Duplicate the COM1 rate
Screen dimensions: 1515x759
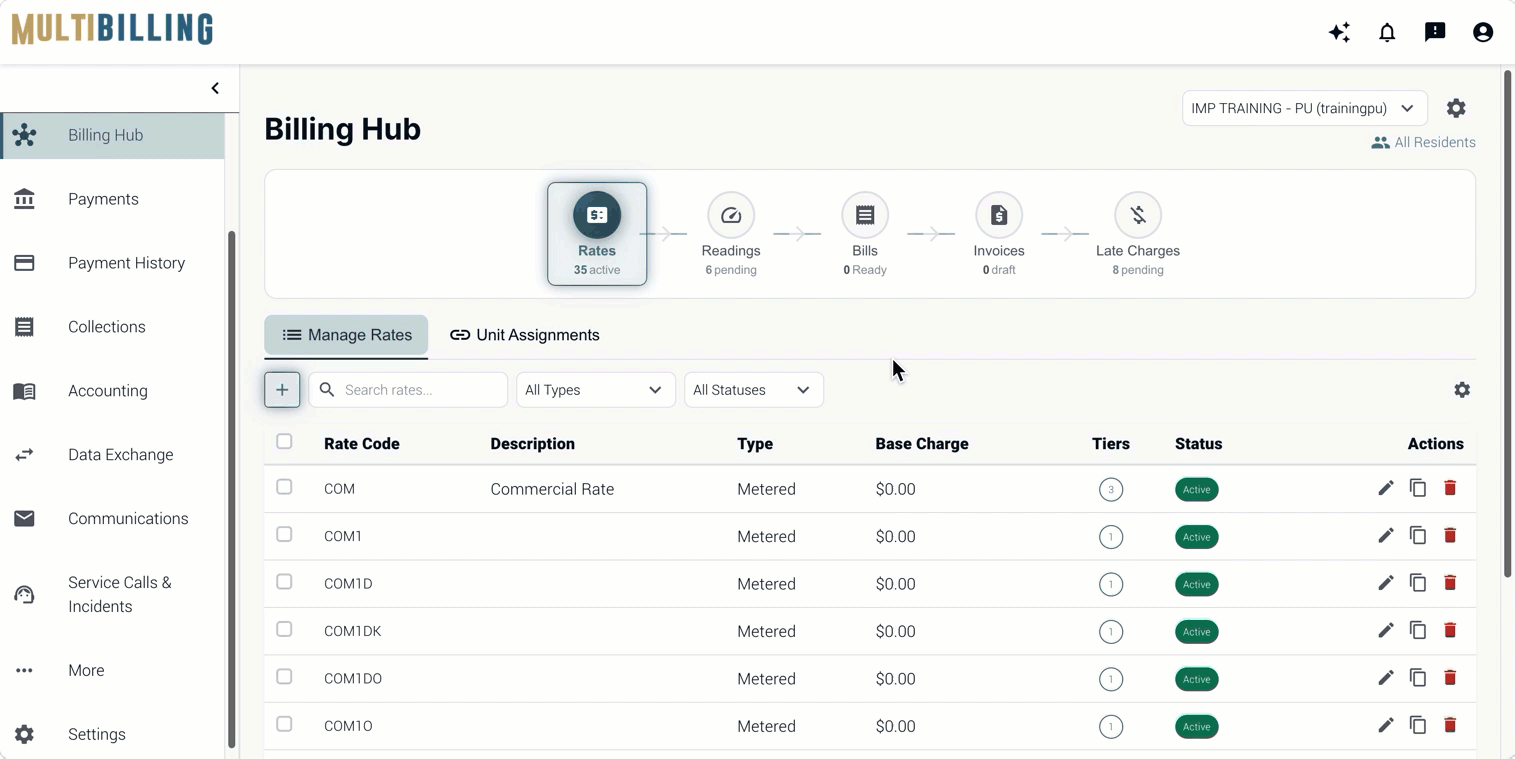coord(1418,535)
